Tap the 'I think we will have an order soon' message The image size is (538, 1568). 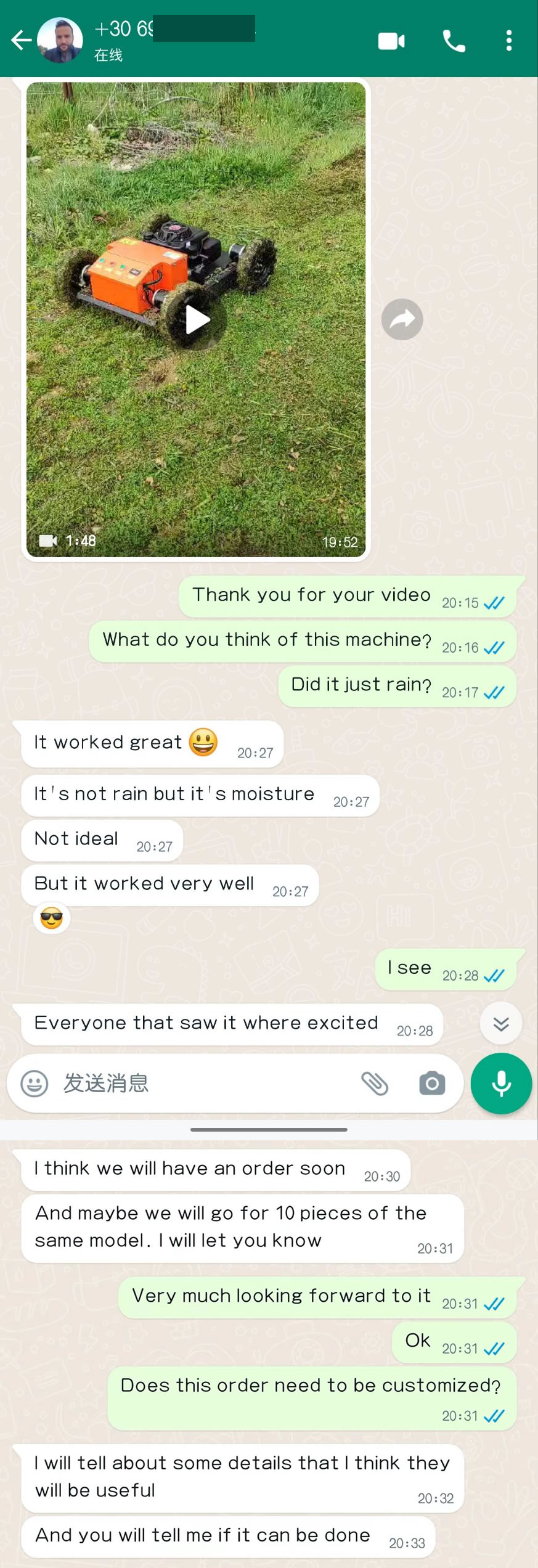point(216,1170)
